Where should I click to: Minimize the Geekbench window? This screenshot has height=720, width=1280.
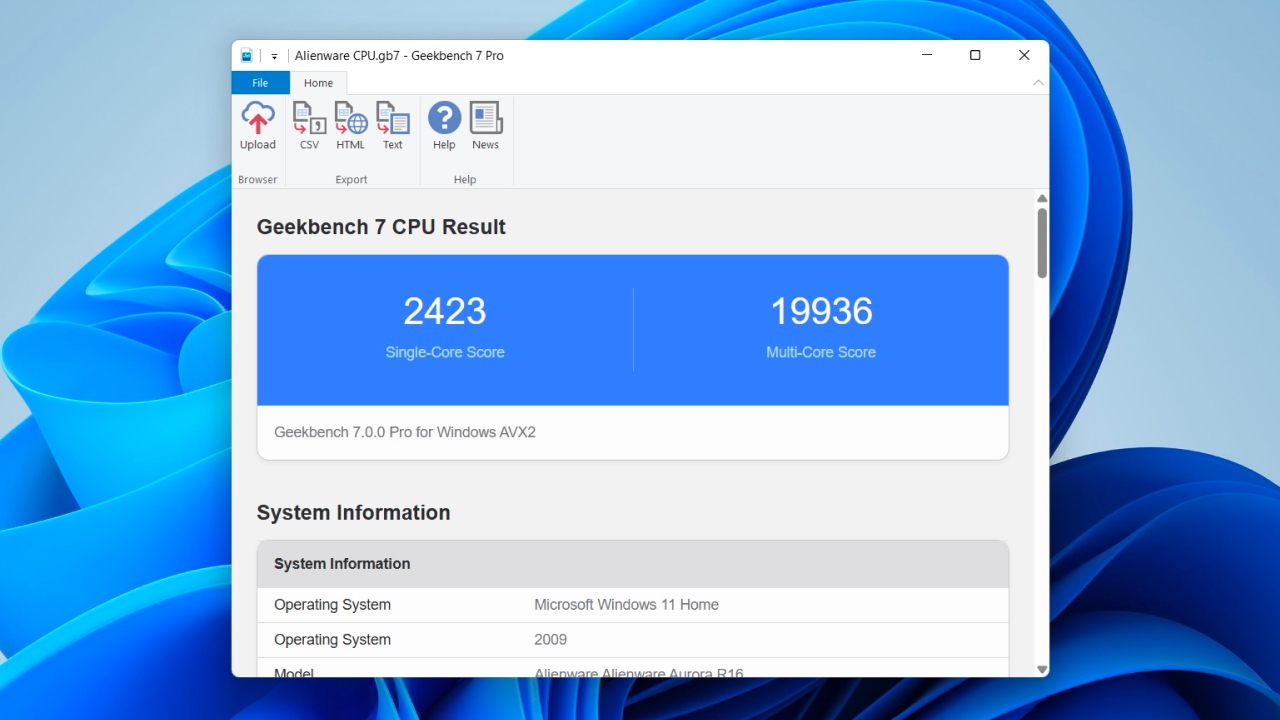tap(927, 55)
